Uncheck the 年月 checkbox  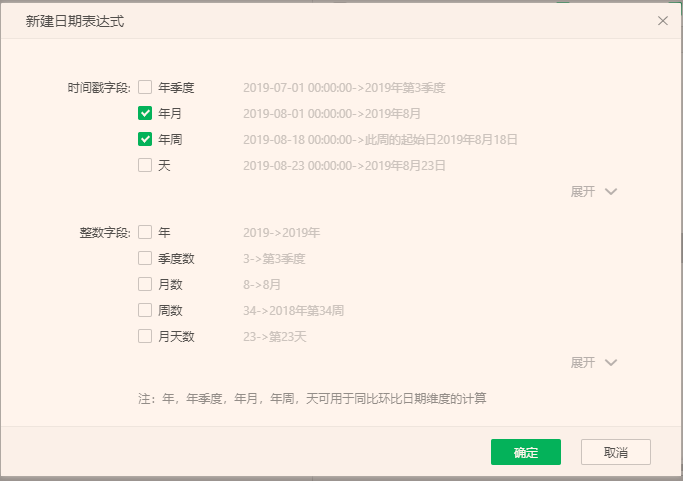tap(145, 113)
